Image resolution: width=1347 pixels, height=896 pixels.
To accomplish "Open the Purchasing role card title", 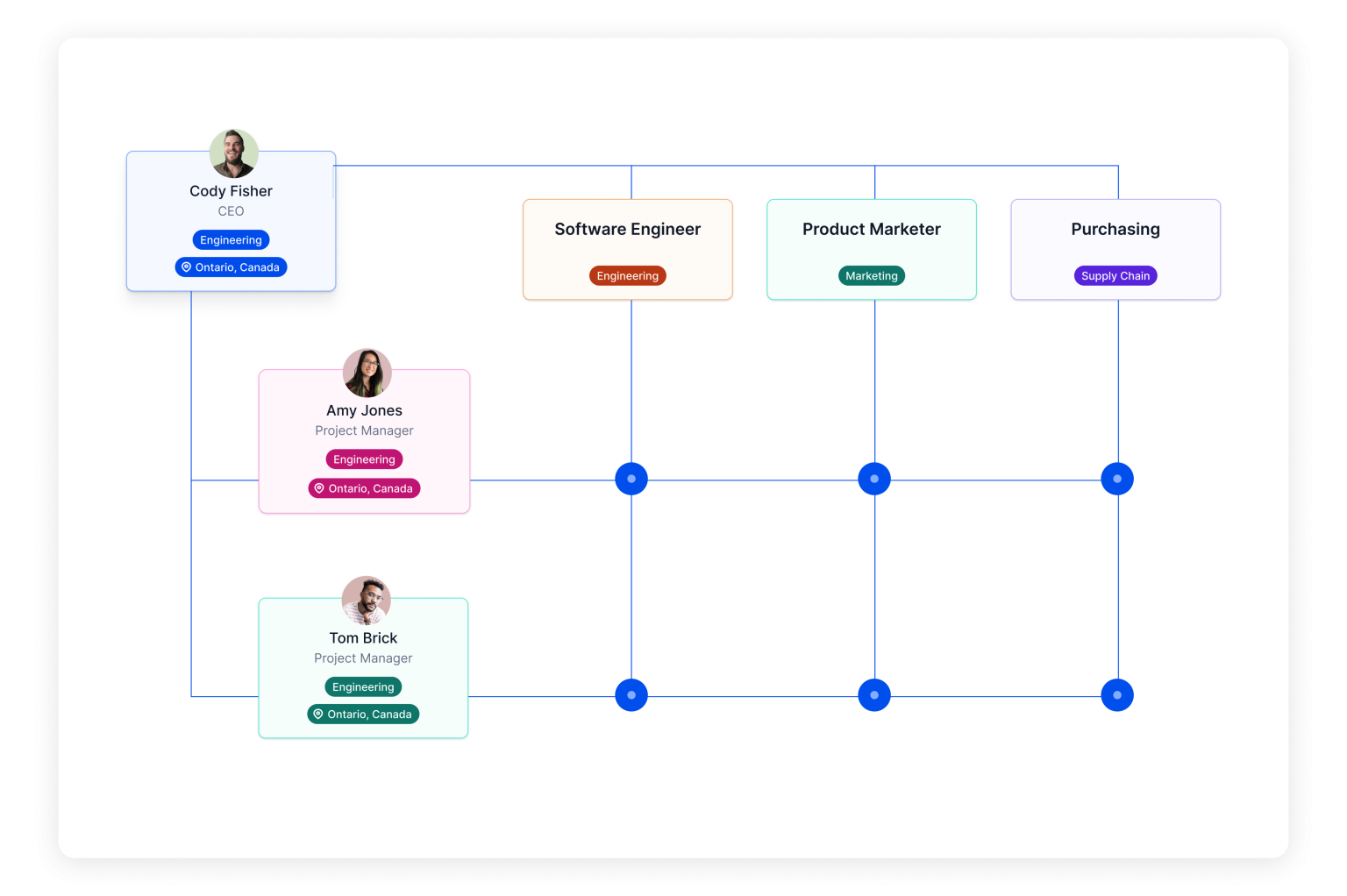I will coord(1115,229).
